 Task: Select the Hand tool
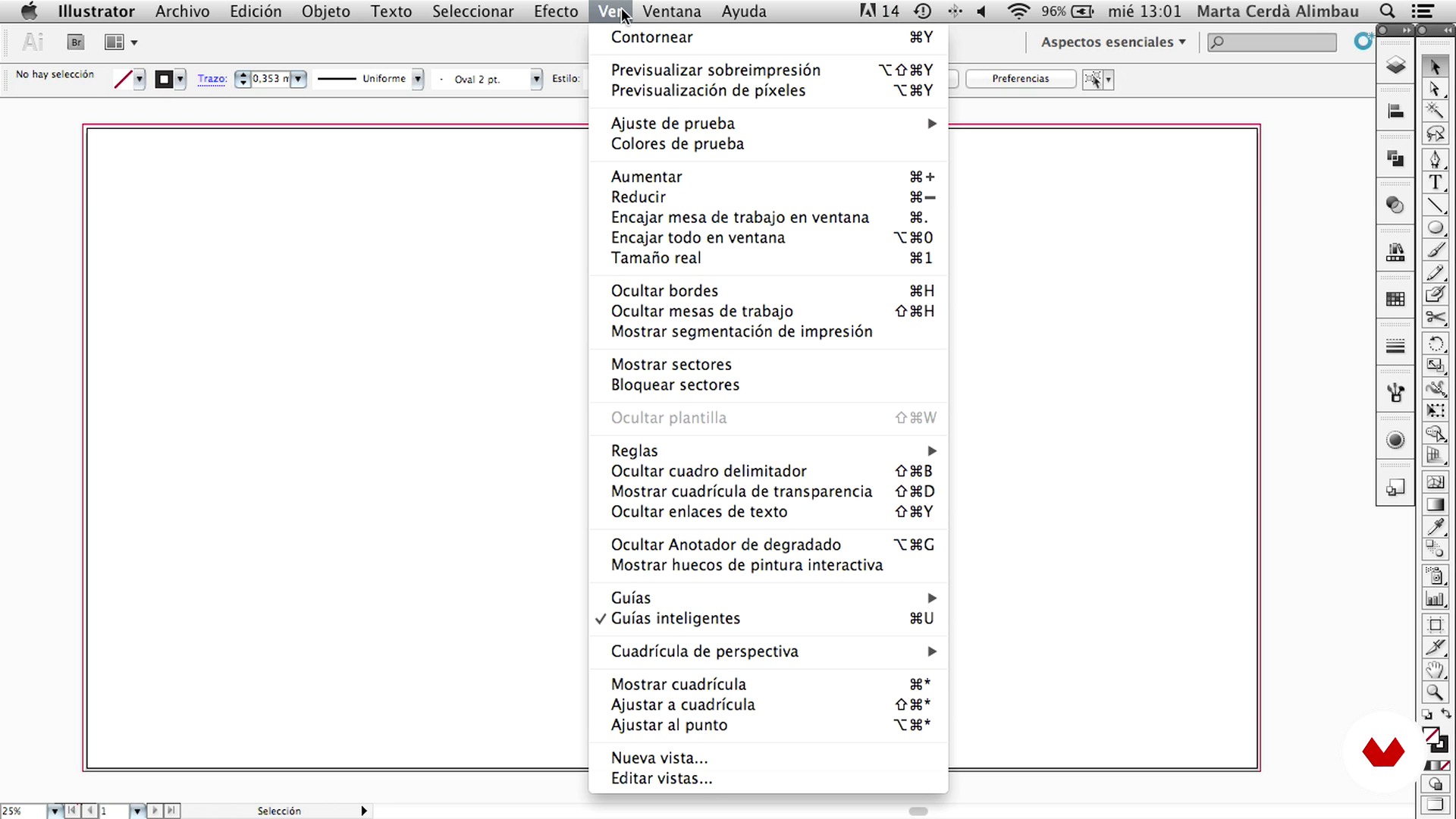point(1435,670)
